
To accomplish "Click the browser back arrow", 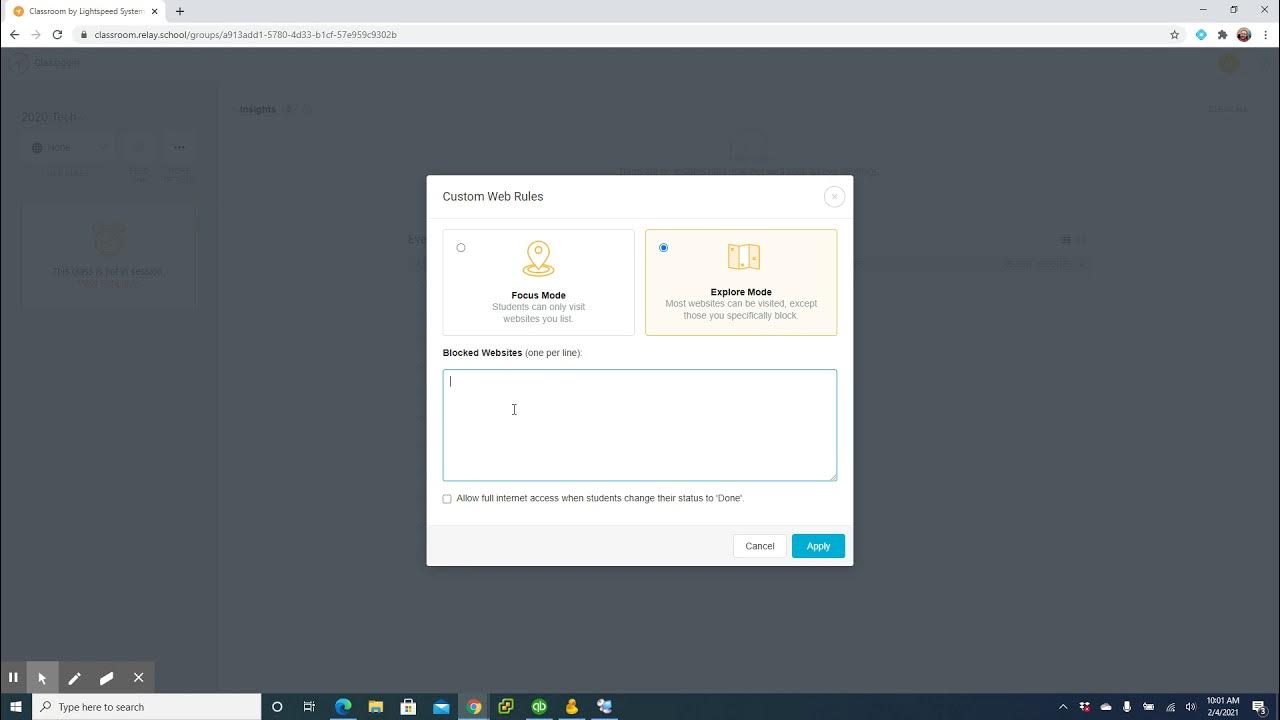I will point(14,34).
